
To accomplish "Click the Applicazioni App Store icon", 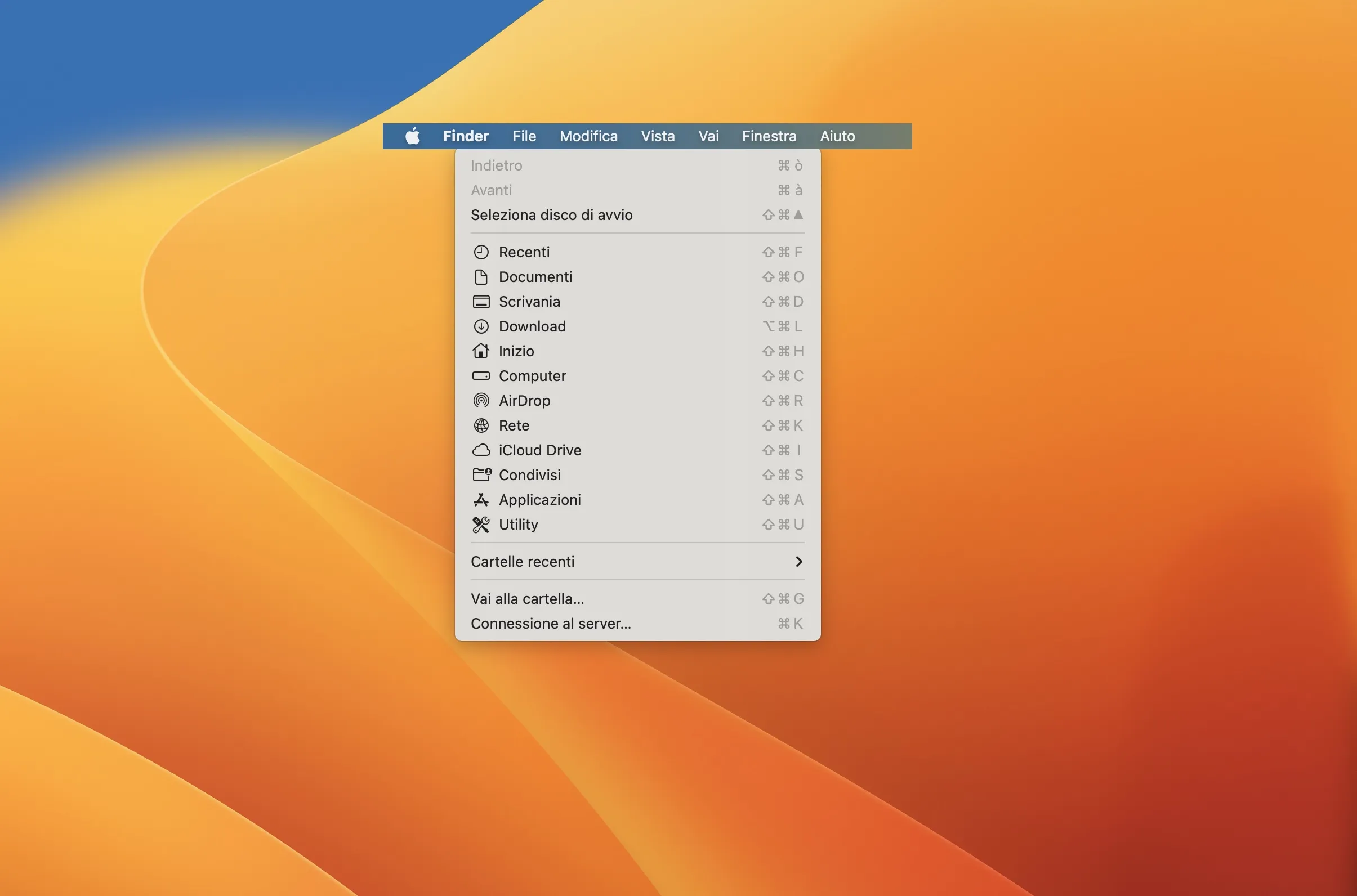I will coord(481,500).
